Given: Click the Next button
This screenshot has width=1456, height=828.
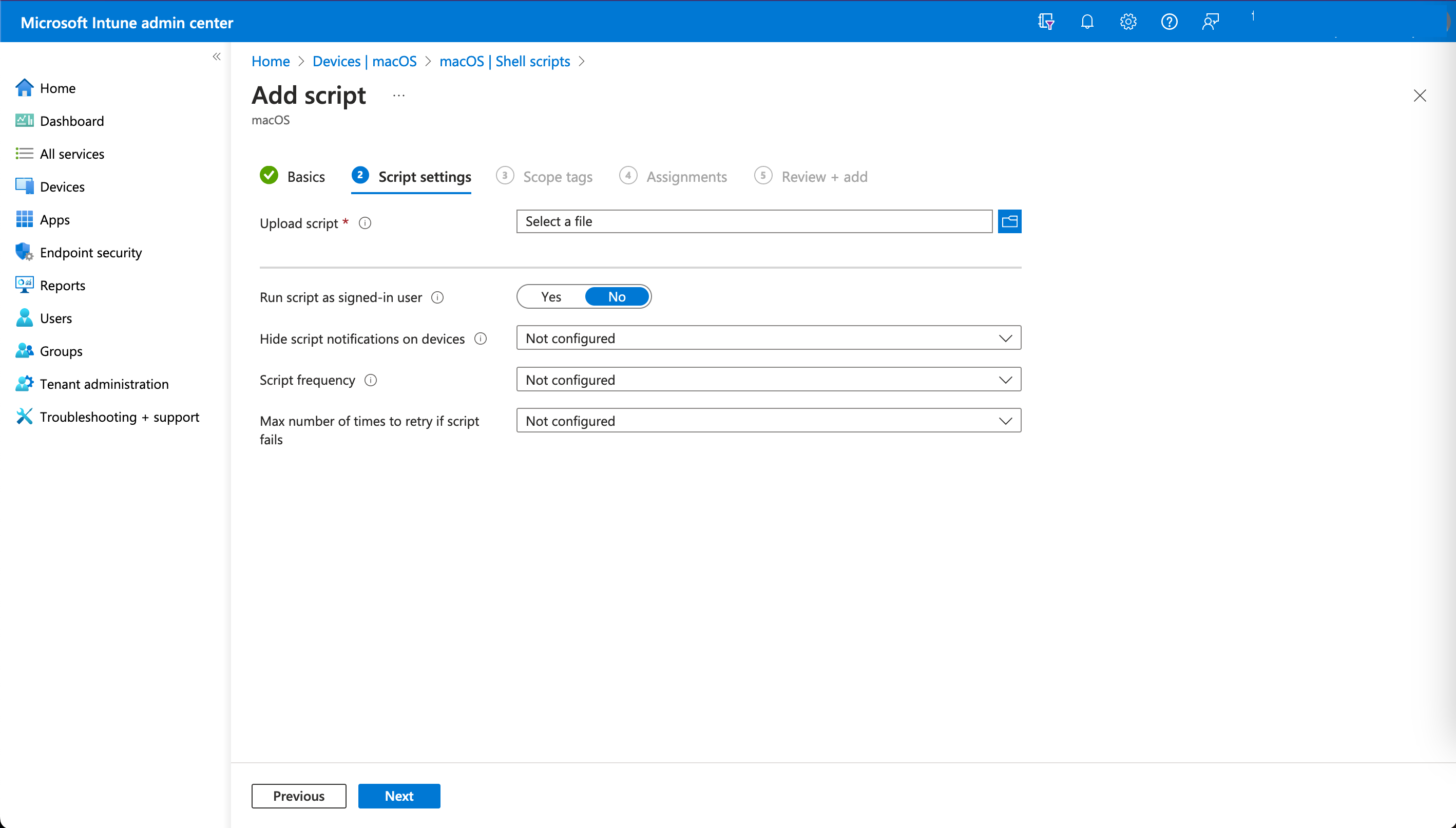Looking at the screenshot, I should [x=399, y=796].
